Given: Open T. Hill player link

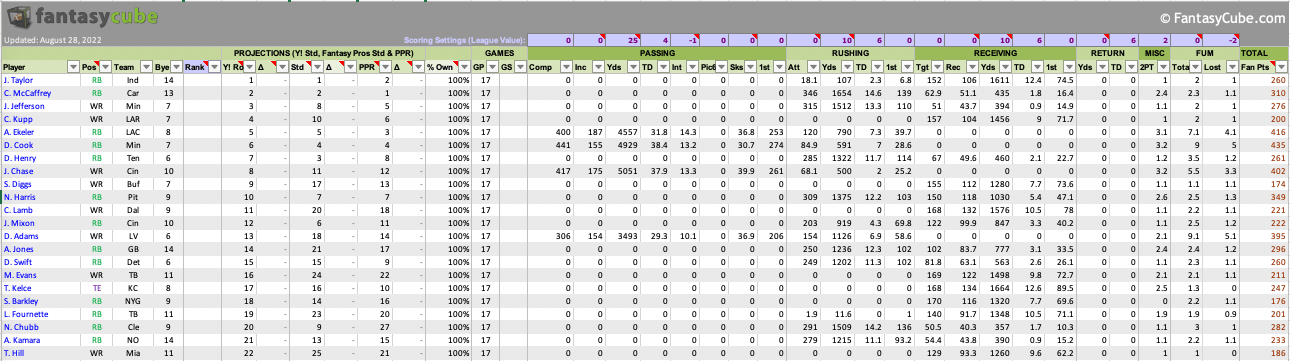Looking at the screenshot, I should (14, 352).
